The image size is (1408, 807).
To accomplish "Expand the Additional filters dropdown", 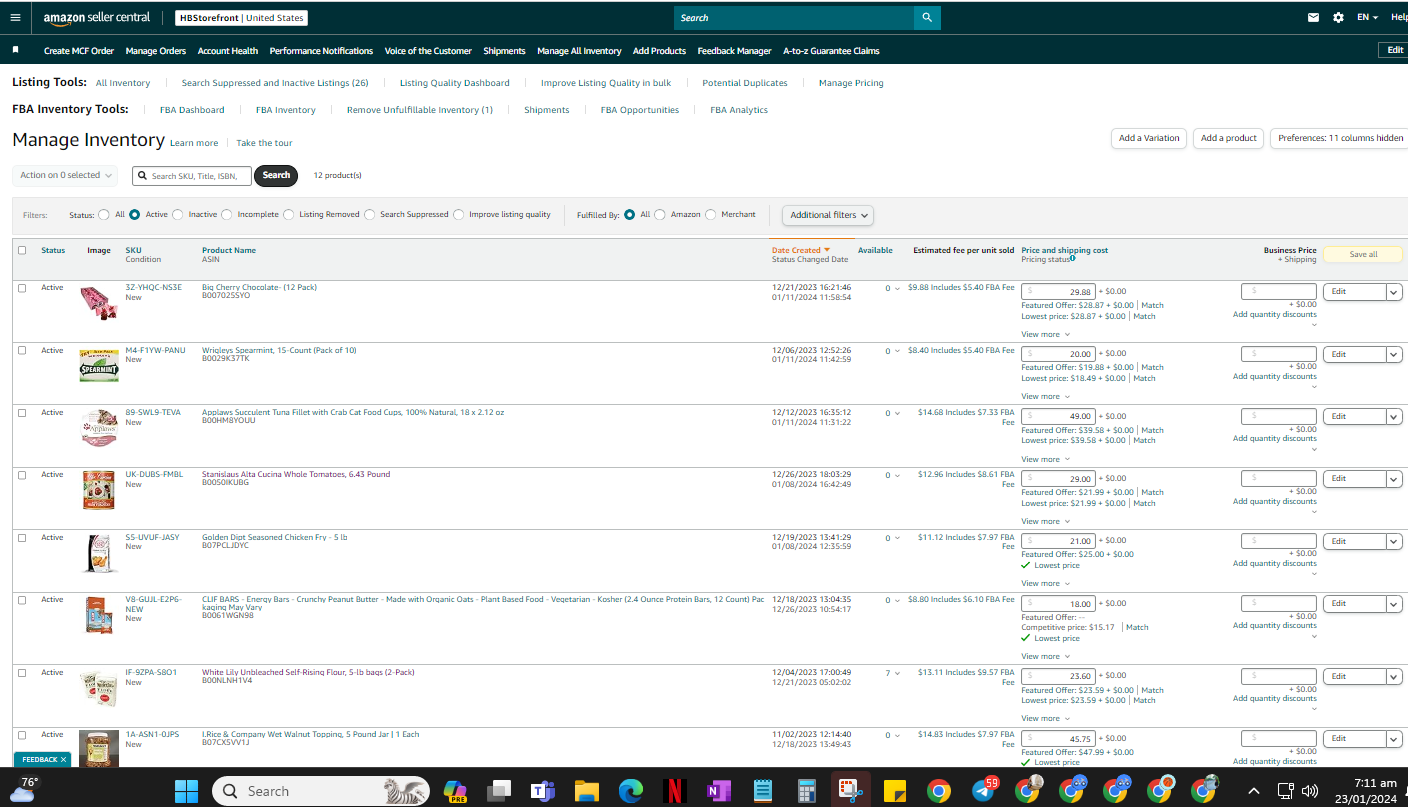I will (828, 215).
